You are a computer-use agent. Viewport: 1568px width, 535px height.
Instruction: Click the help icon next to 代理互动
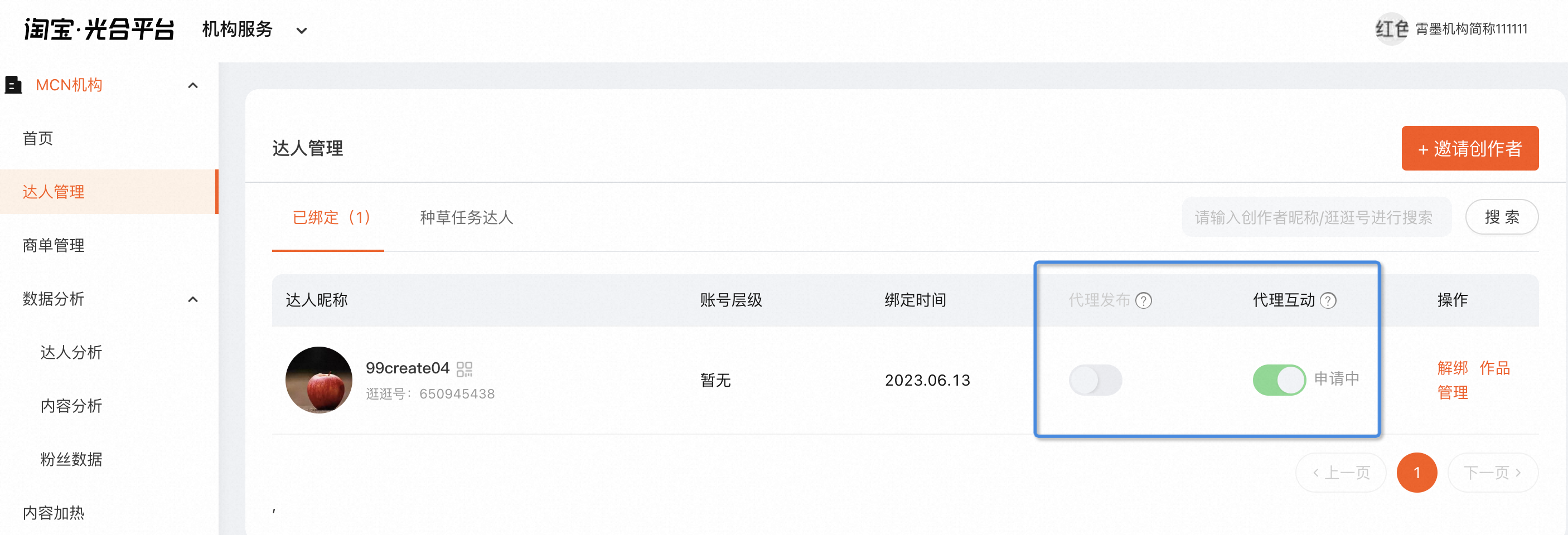(1328, 300)
